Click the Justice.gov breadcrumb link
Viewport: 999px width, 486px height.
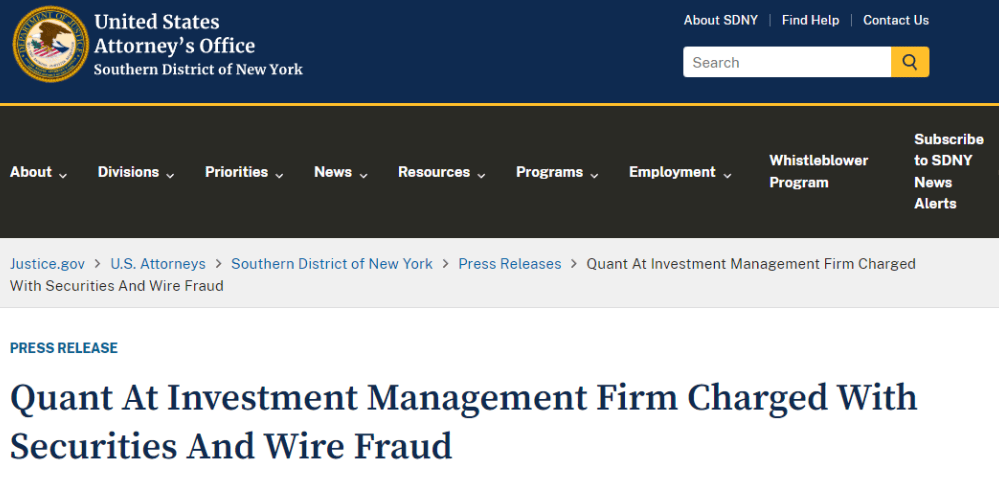click(47, 264)
